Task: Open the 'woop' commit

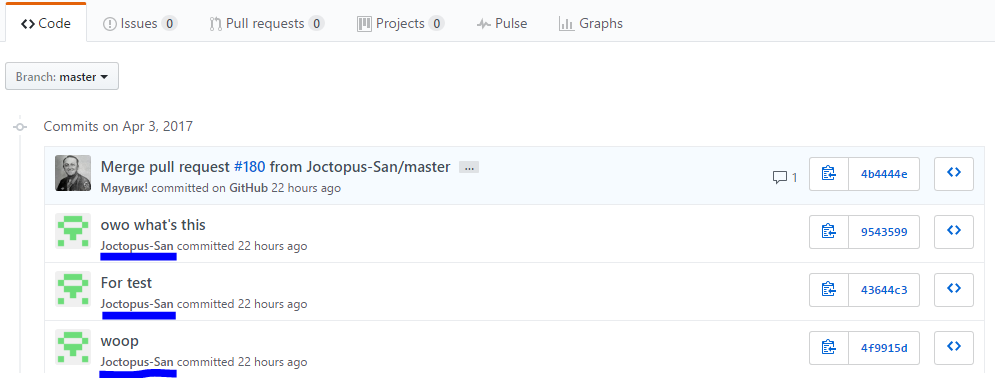Action: [119, 341]
